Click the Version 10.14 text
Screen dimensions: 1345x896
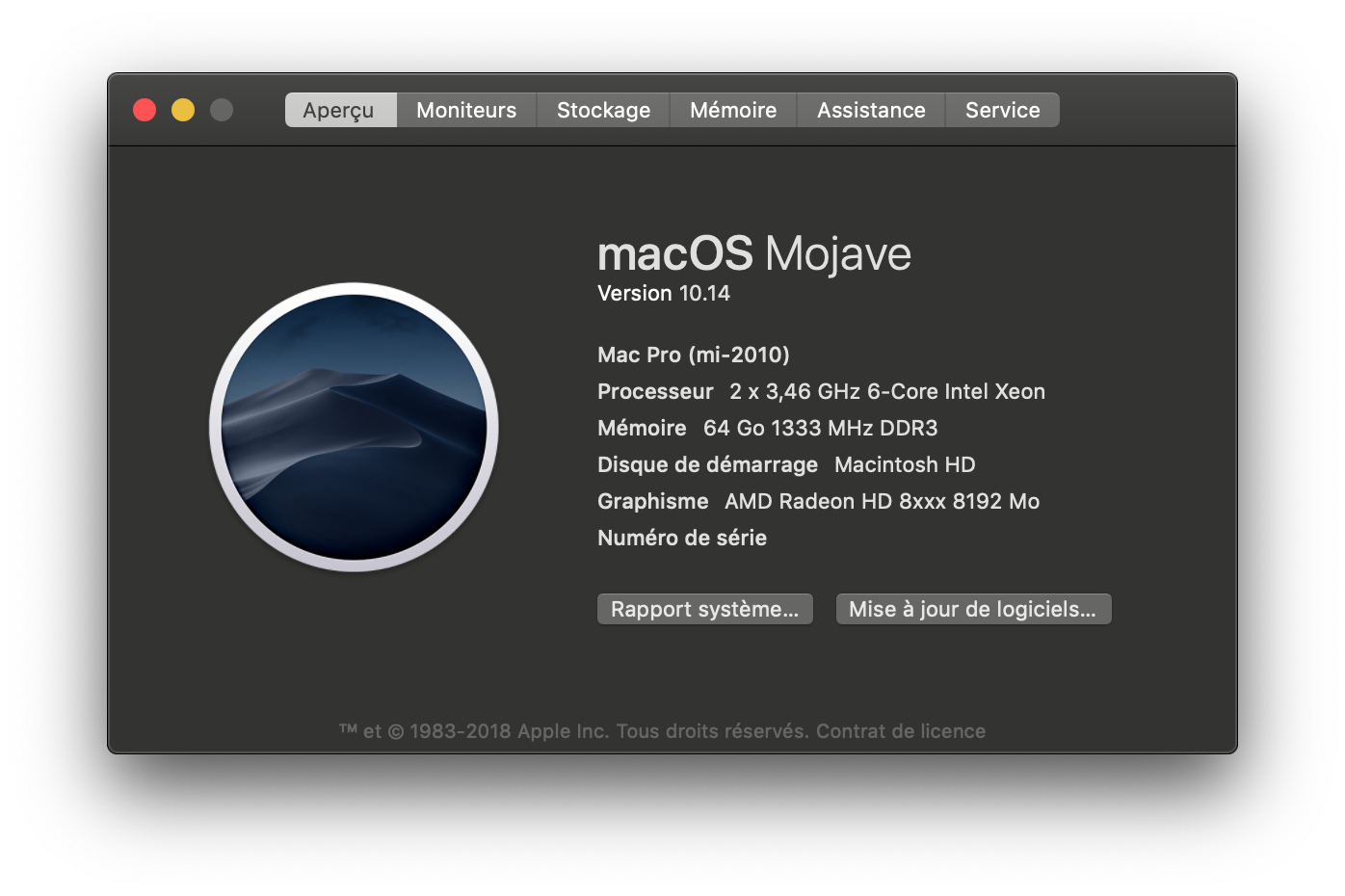(664, 293)
